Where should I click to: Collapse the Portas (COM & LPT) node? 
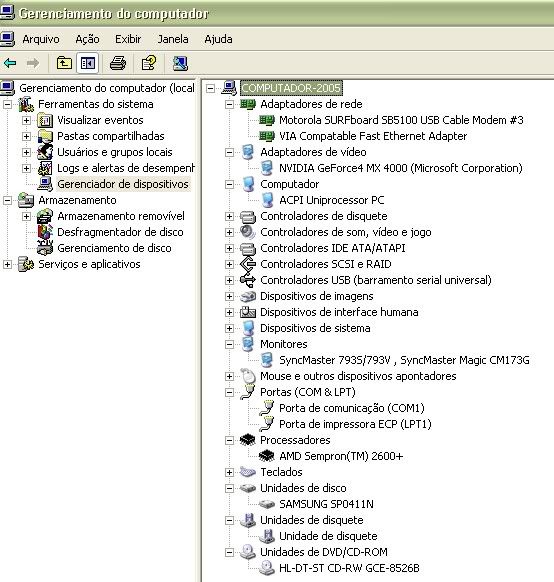pos(229,392)
